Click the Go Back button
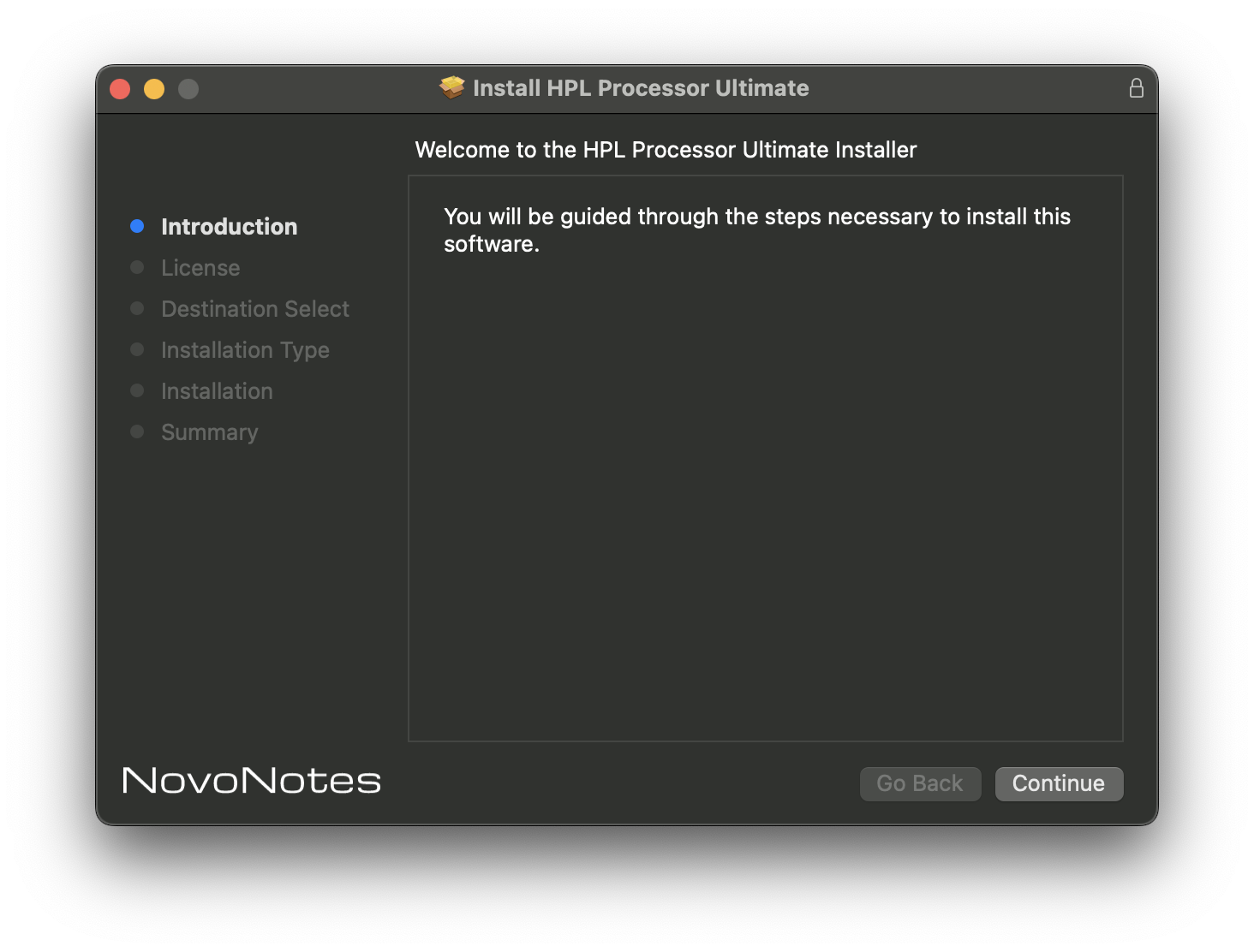This screenshot has width=1254, height=952. (x=920, y=783)
